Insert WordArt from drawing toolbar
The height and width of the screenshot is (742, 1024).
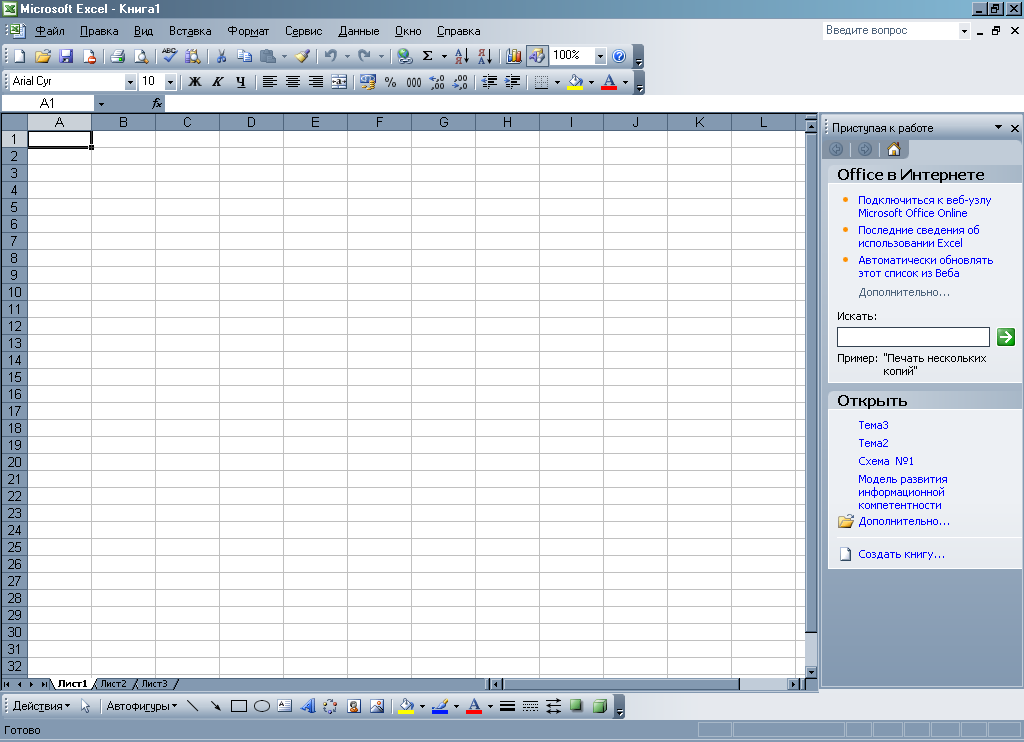point(308,706)
